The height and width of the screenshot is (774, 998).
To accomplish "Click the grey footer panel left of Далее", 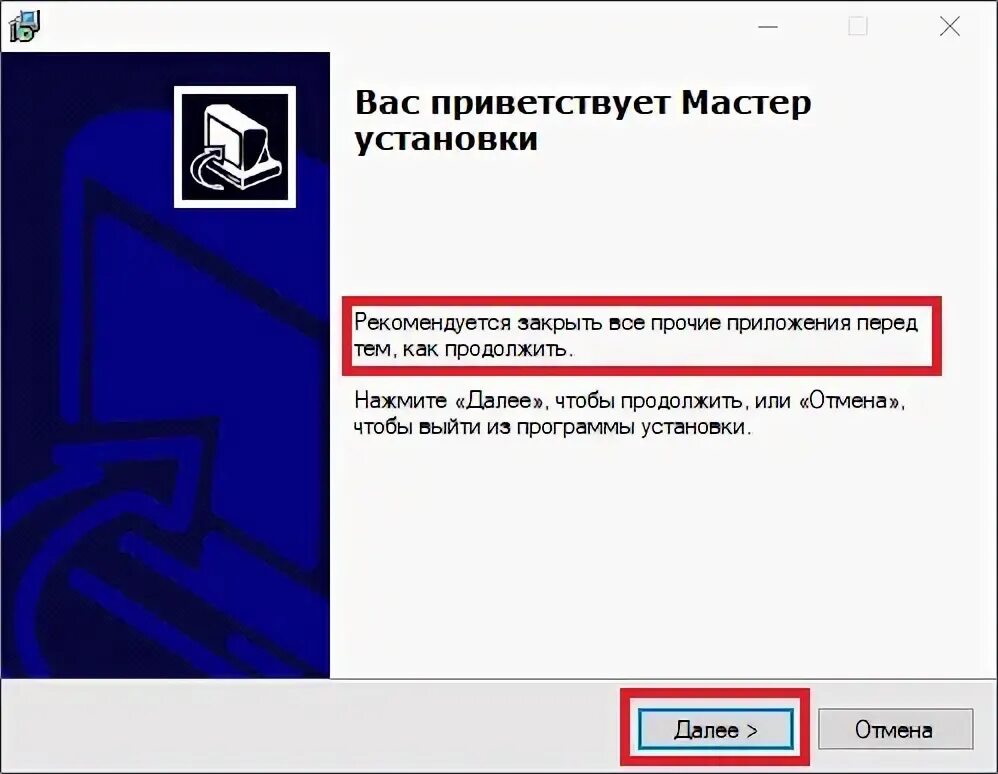I will (x=312, y=727).
